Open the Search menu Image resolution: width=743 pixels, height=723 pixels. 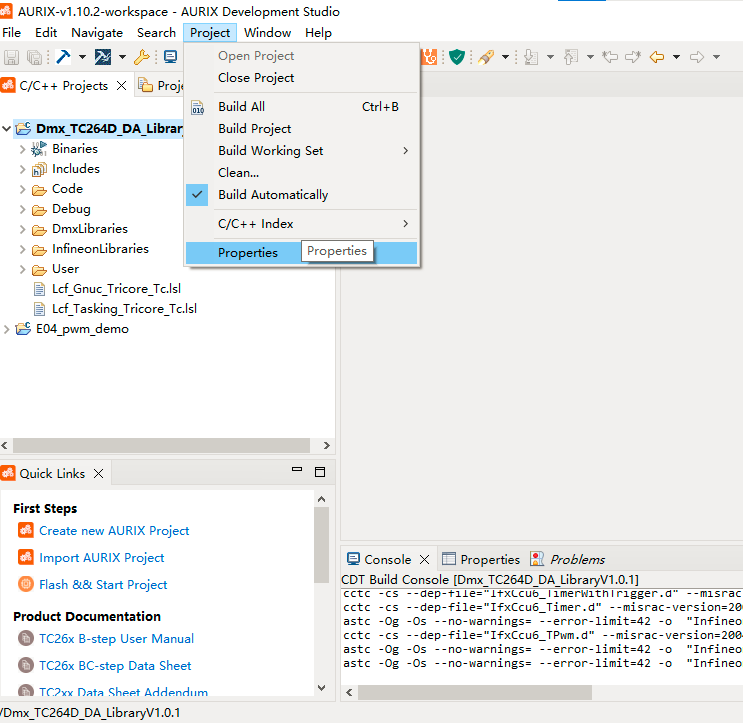pos(156,33)
